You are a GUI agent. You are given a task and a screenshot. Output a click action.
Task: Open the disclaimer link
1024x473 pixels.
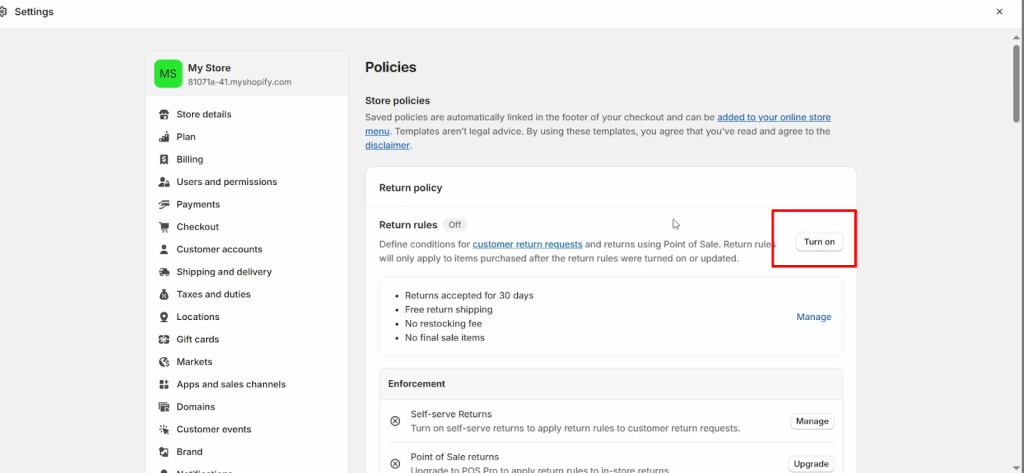(387, 145)
